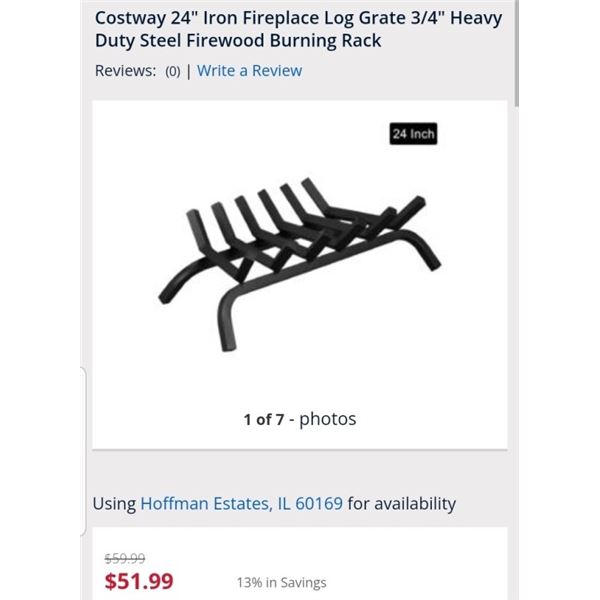The height and width of the screenshot is (600, 600).
Task: Open the photos gallery label
Action: (328, 419)
